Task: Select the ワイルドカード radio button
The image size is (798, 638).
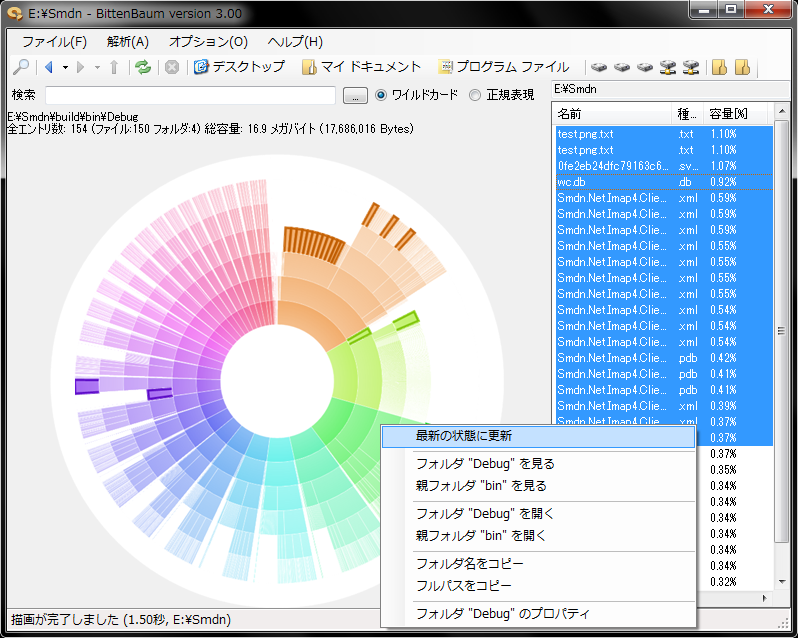Action: 381,95
